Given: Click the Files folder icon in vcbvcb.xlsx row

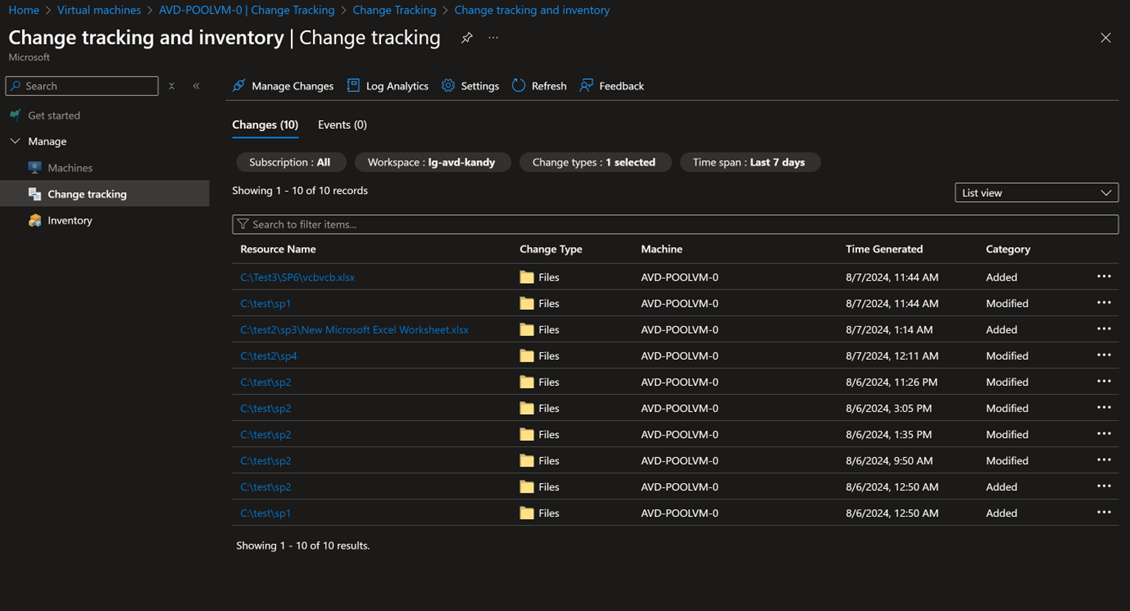Looking at the screenshot, I should click(527, 277).
